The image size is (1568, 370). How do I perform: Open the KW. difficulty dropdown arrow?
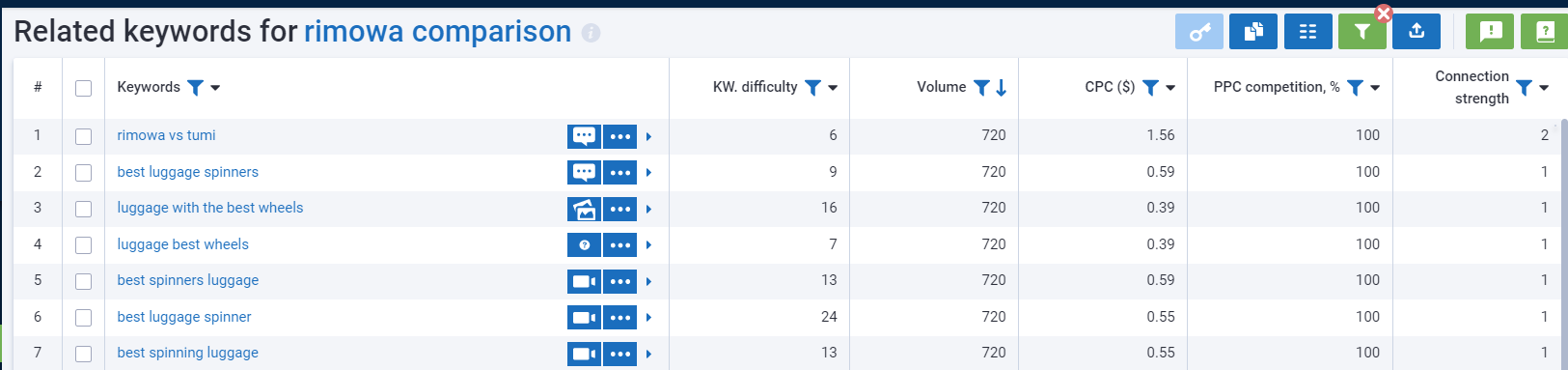[833, 88]
